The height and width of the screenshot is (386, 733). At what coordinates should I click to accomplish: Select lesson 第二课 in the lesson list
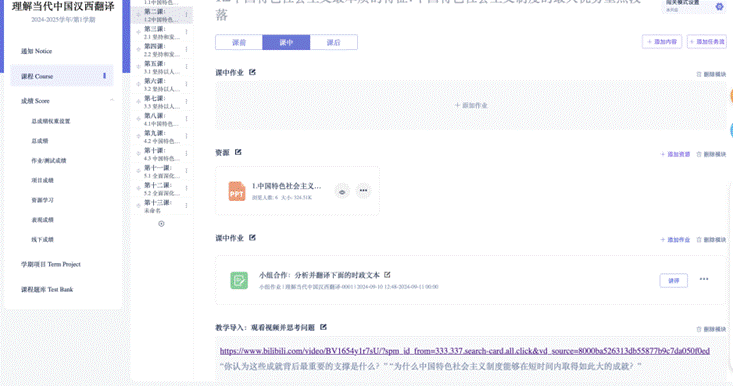(161, 15)
